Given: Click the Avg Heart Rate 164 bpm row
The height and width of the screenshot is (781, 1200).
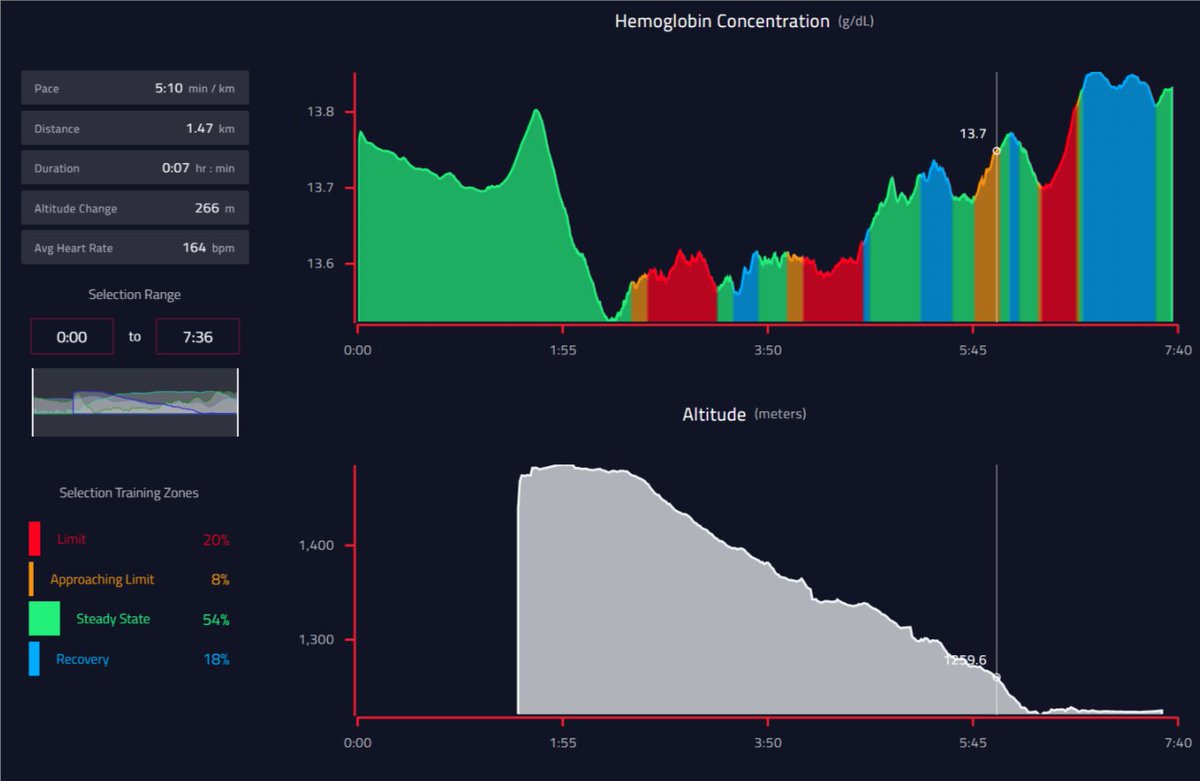Looking at the screenshot, I should (x=135, y=247).
